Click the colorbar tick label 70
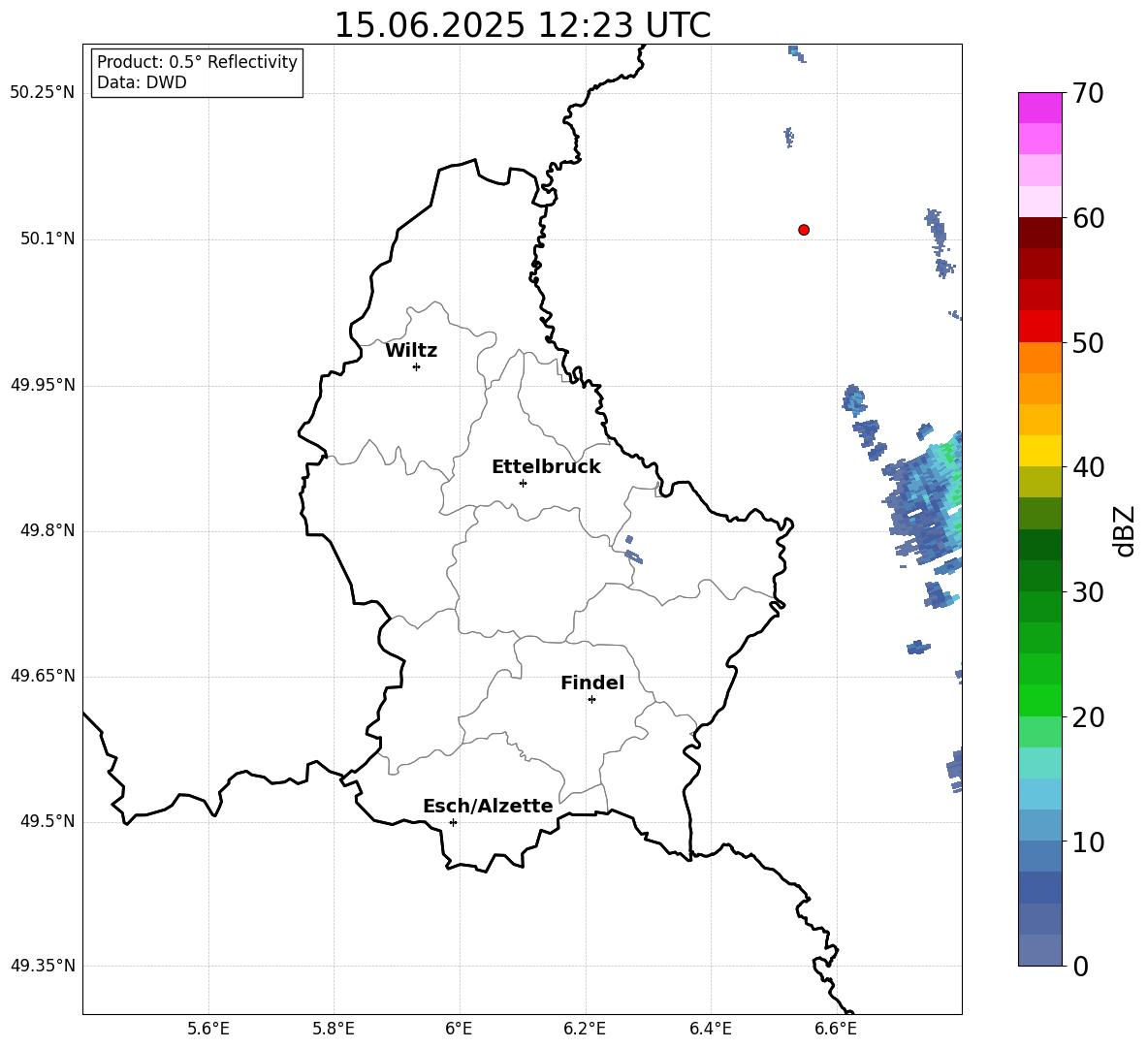This screenshot has height=1048, width=1148. click(1087, 93)
